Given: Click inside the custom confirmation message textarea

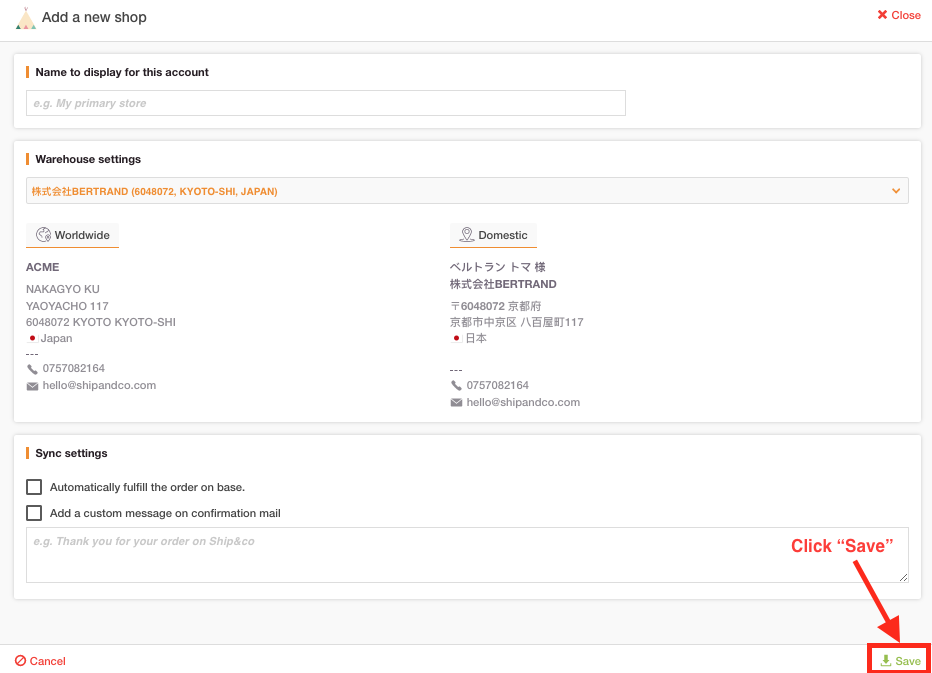Looking at the screenshot, I should [467, 555].
